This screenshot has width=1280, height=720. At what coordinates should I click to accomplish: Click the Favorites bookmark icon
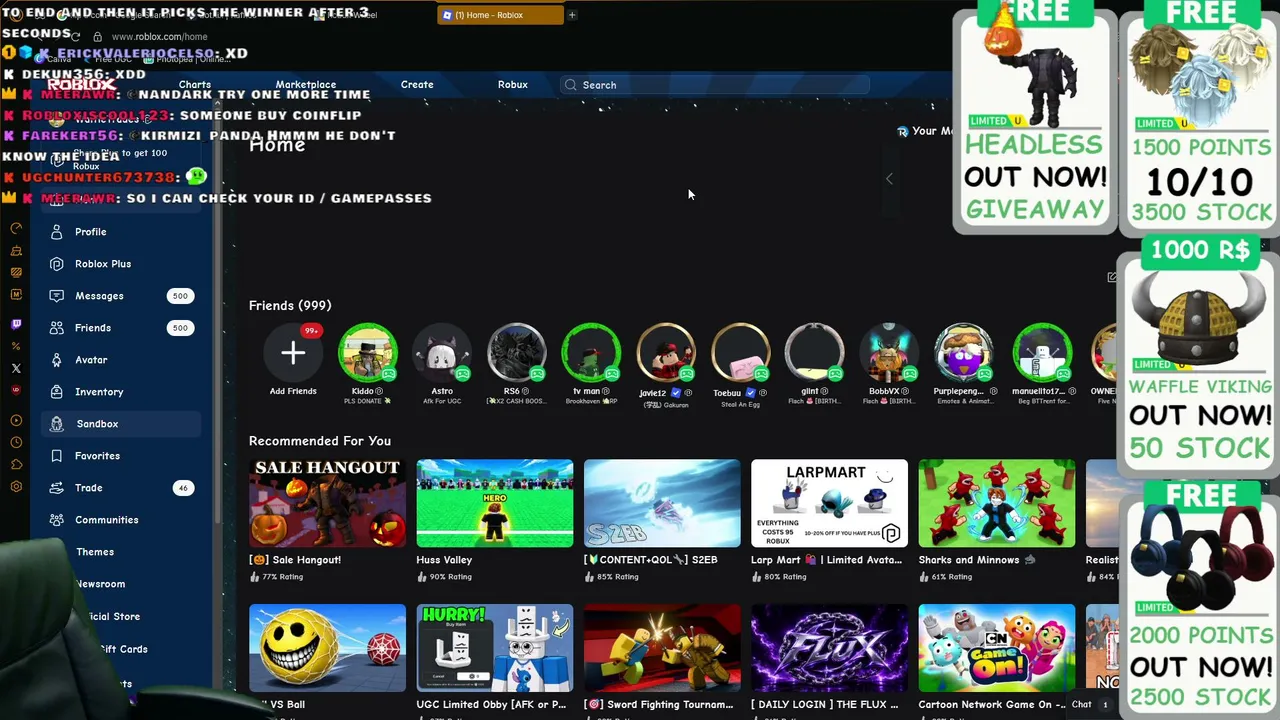pyautogui.click(x=56, y=456)
